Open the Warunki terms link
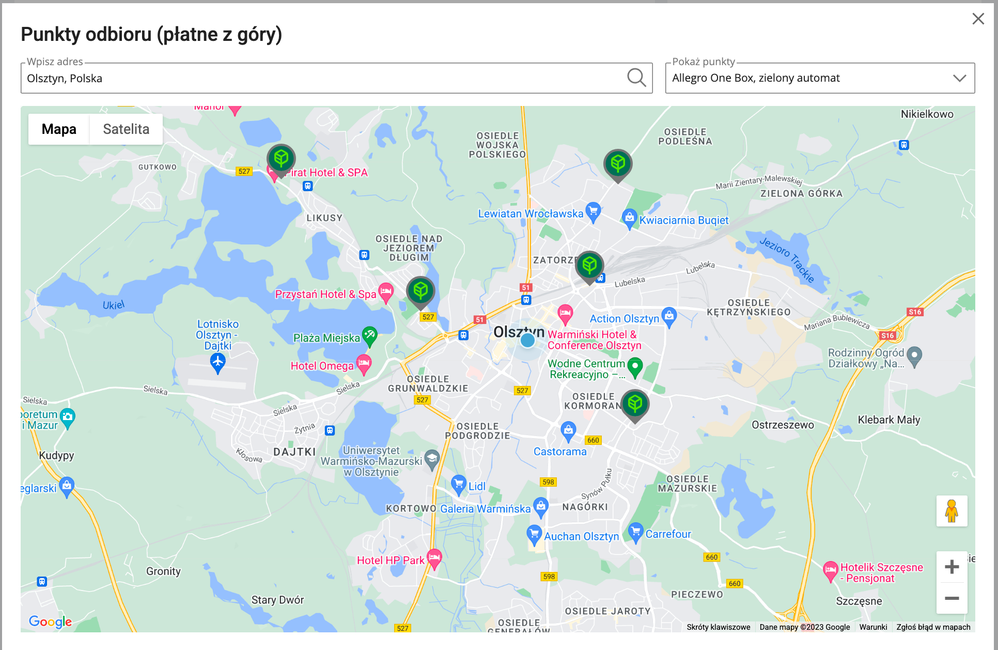 pyautogui.click(x=873, y=627)
